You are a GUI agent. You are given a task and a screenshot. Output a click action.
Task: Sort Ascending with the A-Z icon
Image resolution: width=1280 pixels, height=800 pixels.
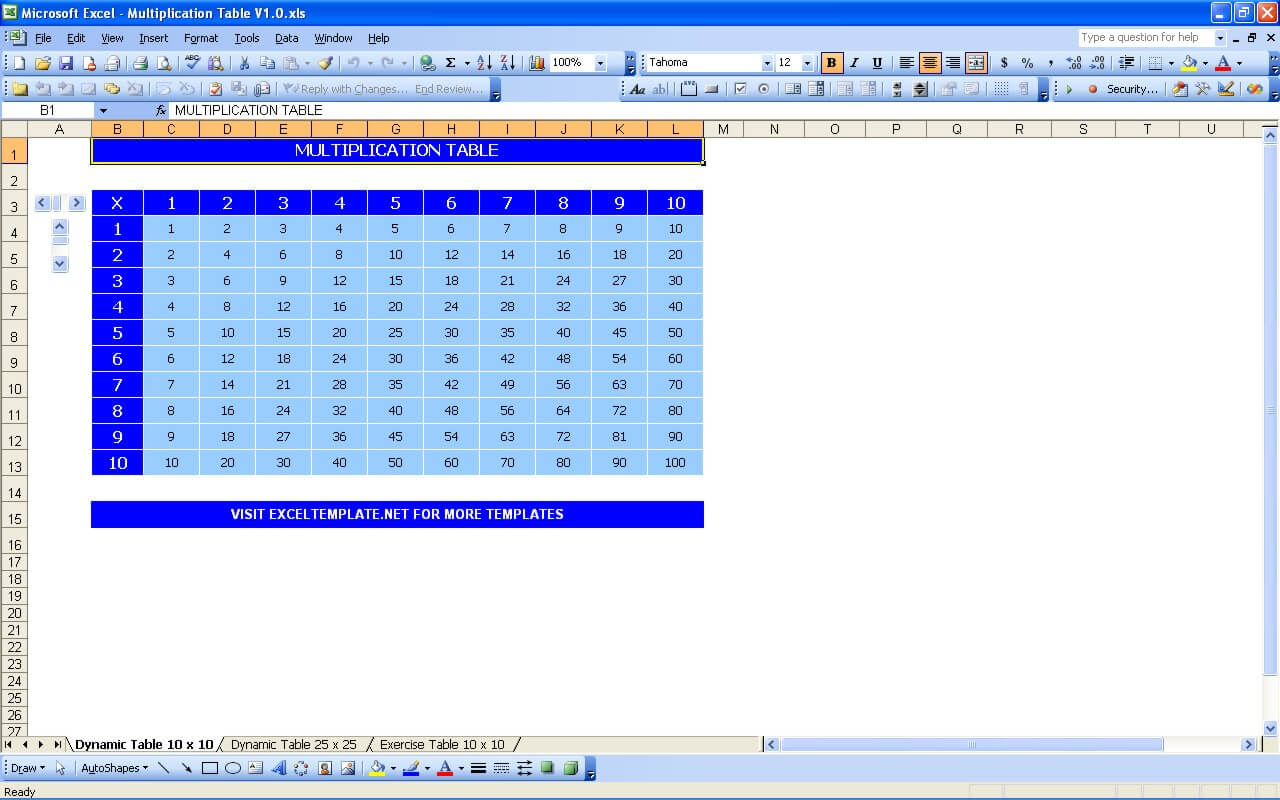[484, 63]
